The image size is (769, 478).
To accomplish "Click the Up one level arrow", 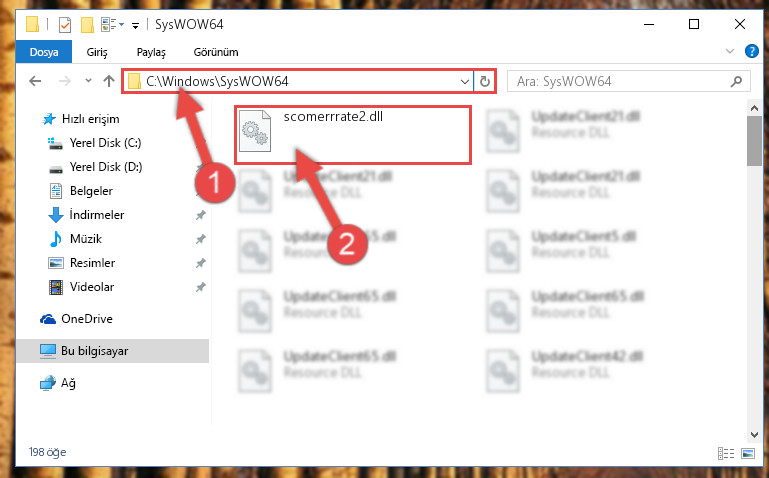I will 109,81.
